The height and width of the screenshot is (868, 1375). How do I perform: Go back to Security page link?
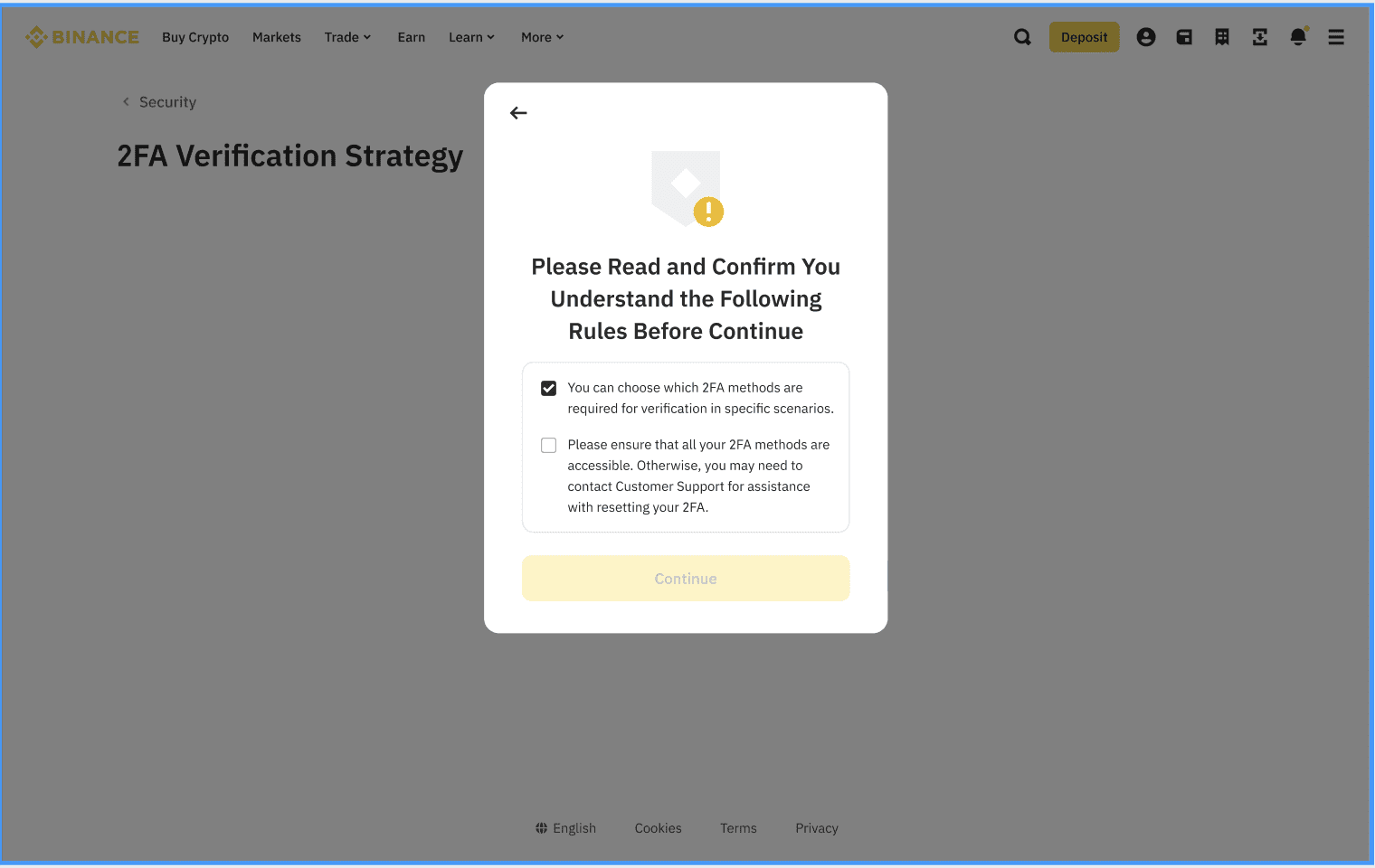pyautogui.click(x=159, y=102)
